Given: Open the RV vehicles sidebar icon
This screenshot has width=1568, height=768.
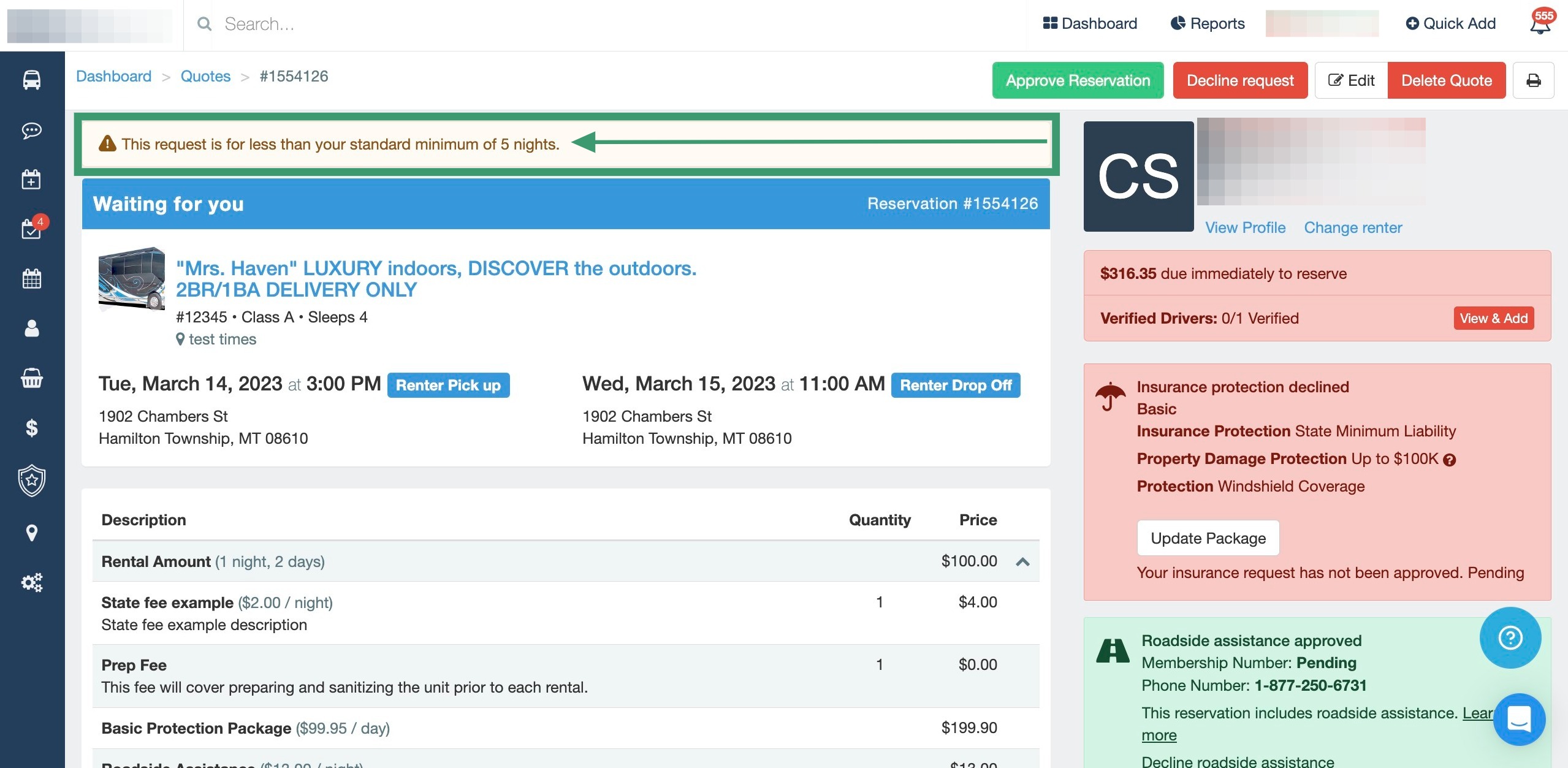Looking at the screenshot, I should point(32,80).
